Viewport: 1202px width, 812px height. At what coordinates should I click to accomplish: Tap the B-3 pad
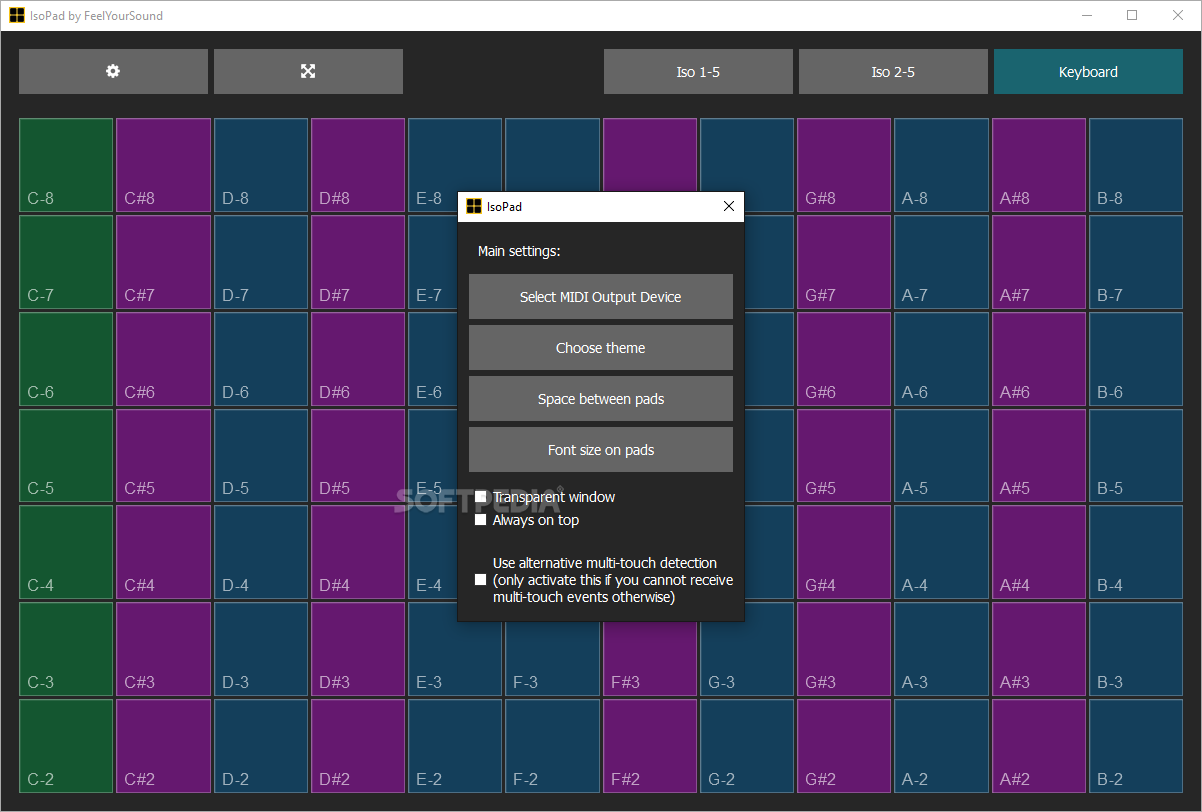1136,650
